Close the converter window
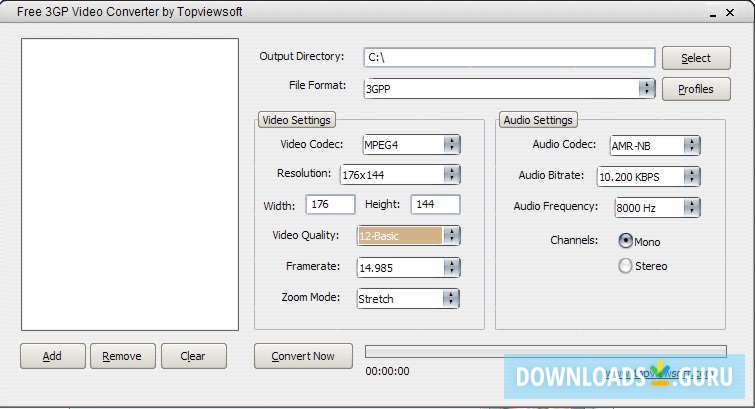This screenshot has width=755, height=409. tap(730, 13)
